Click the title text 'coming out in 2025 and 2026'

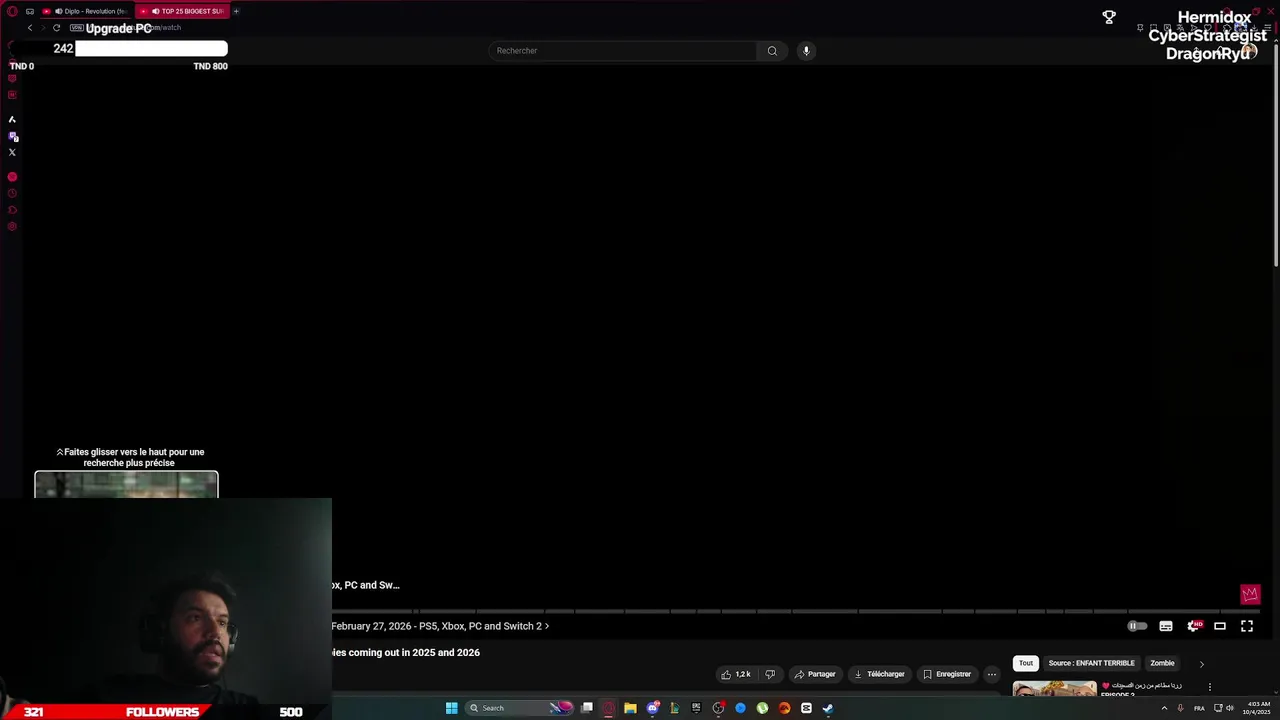pos(414,653)
